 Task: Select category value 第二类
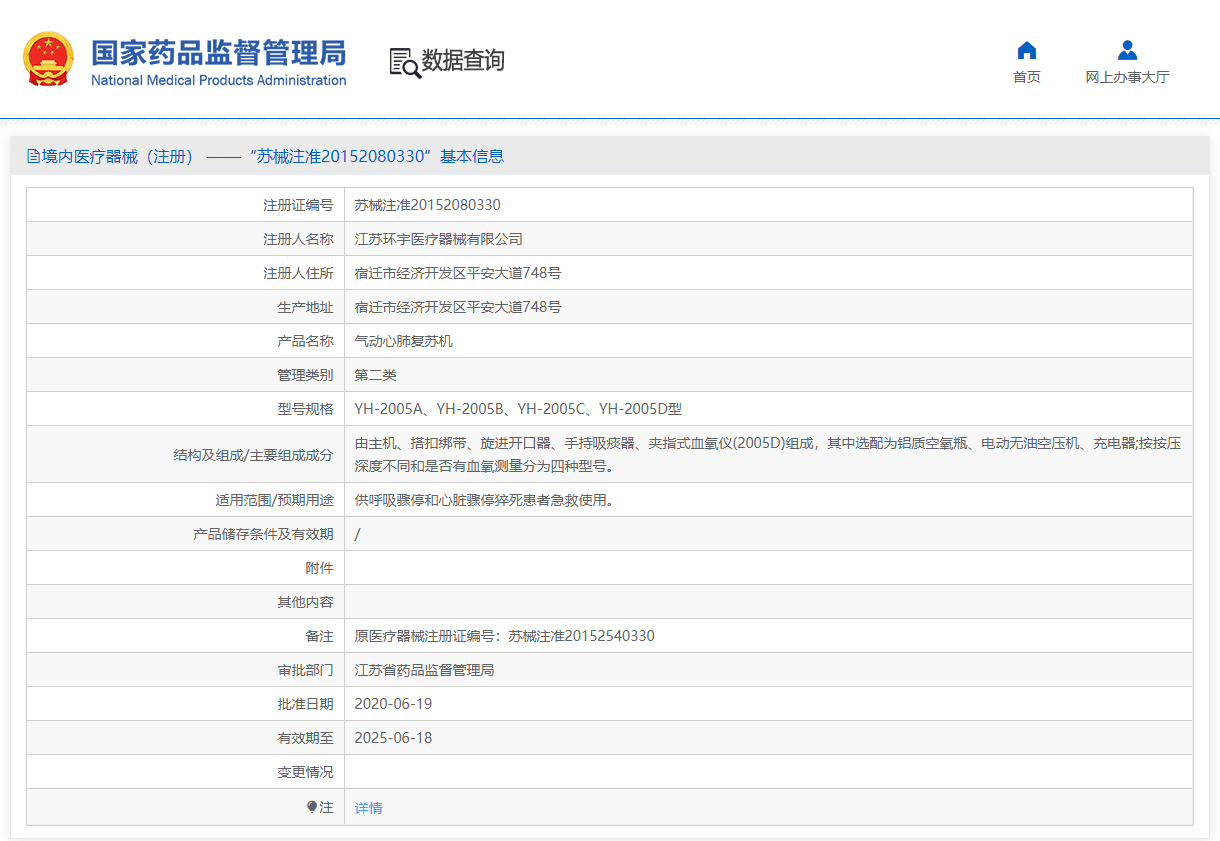click(376, 375)
